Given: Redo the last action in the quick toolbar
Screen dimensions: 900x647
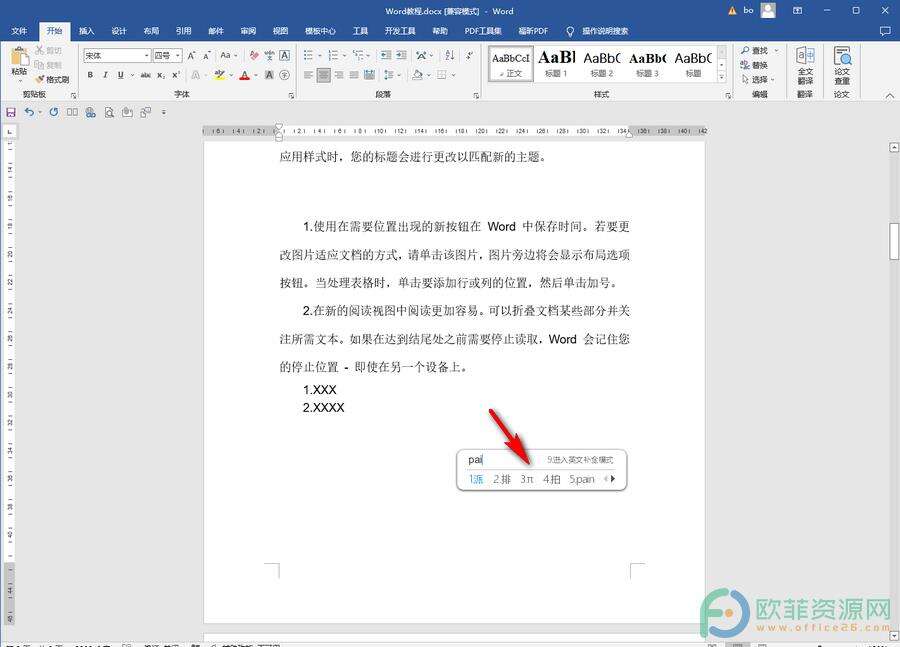Looking at the screenshot, I should 54,113.
